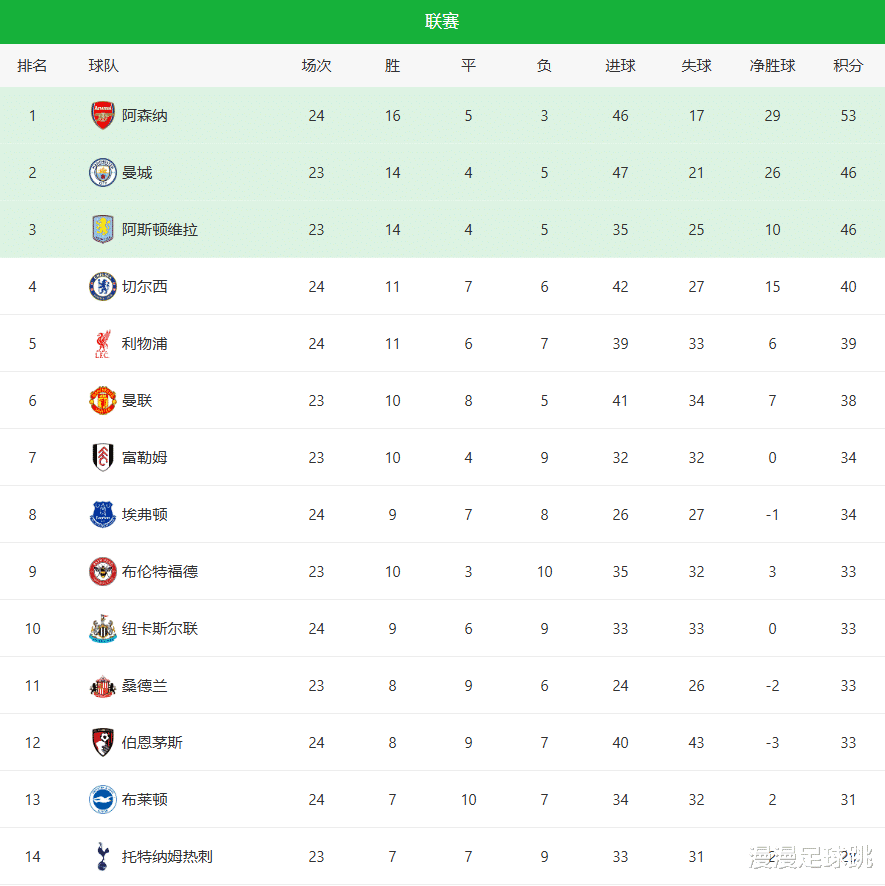Click the 净胜球 column header
This screenshot has height=886, width=885.
[x=772, y=66]
